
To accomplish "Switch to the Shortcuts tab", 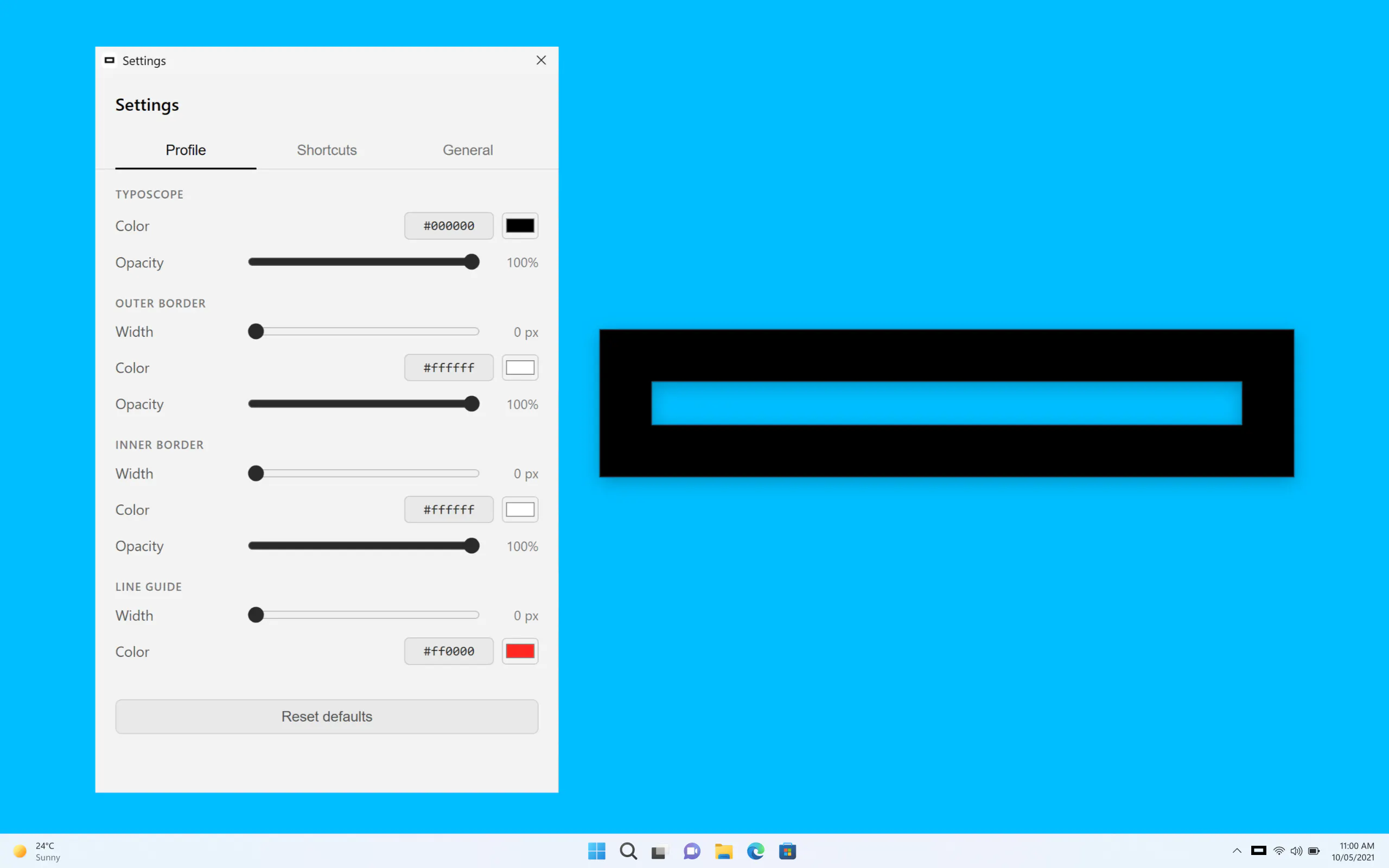I will (x=327, y=150).
